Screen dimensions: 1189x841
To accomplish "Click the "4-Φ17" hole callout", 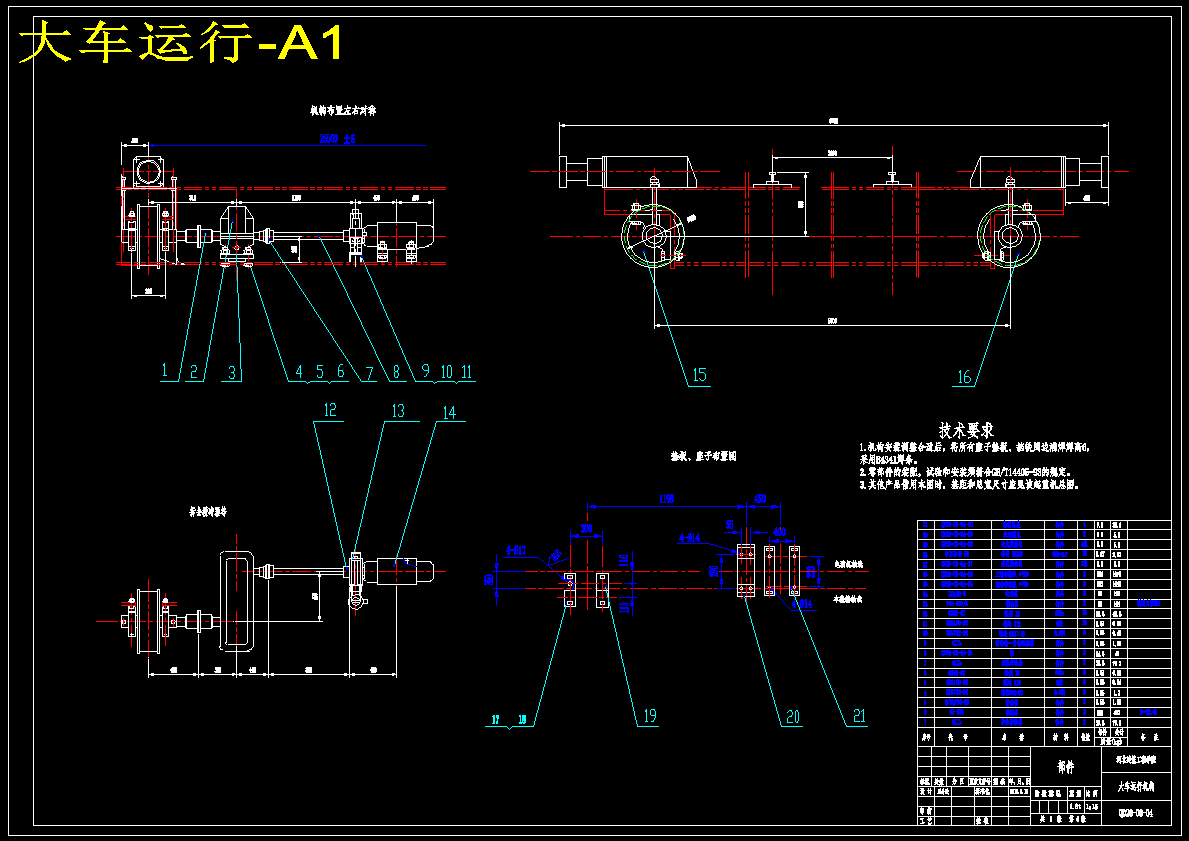I will point(515,551).
